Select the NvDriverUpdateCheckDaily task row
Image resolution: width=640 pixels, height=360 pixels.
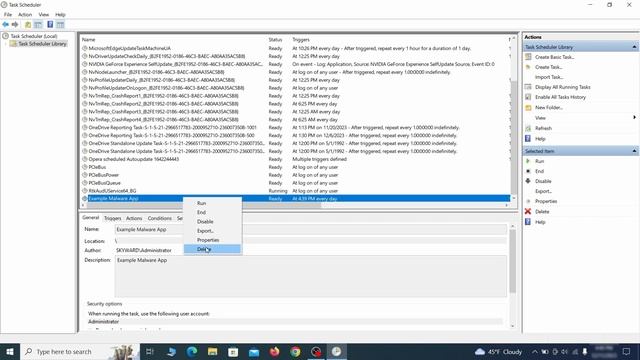pos(296,56)
